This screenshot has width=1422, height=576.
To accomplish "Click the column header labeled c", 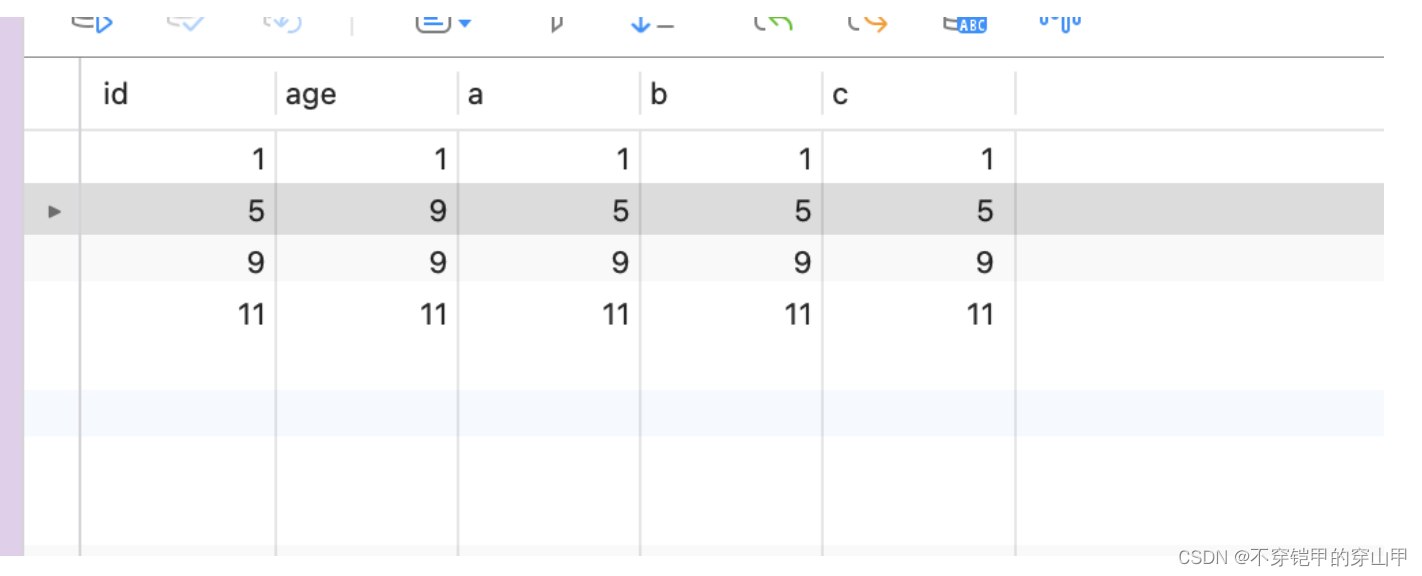I will pyautogui.click(x=919, y=94).
